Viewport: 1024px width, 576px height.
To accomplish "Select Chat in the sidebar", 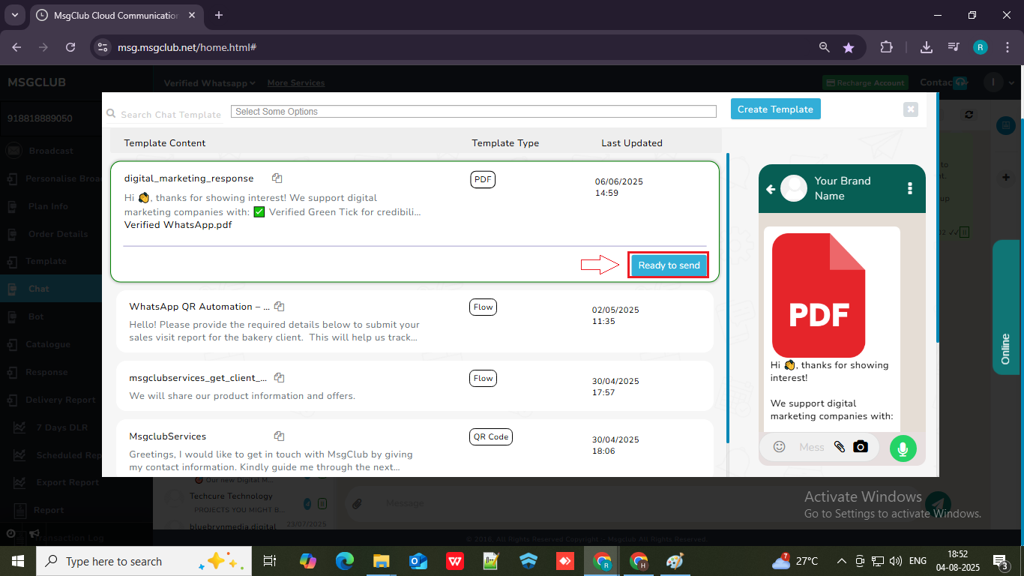I will tap(50, 289).
